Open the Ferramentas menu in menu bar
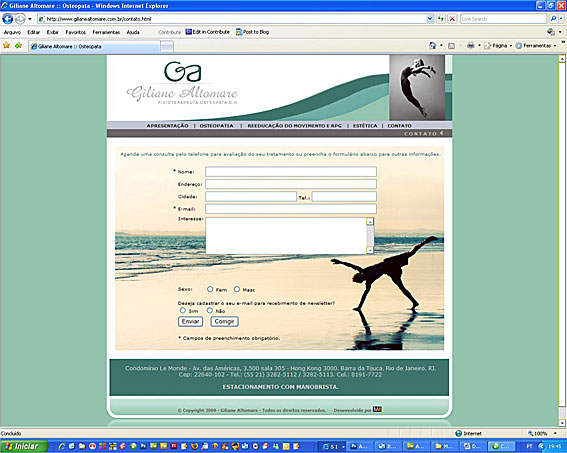 [x=106, y=32]
